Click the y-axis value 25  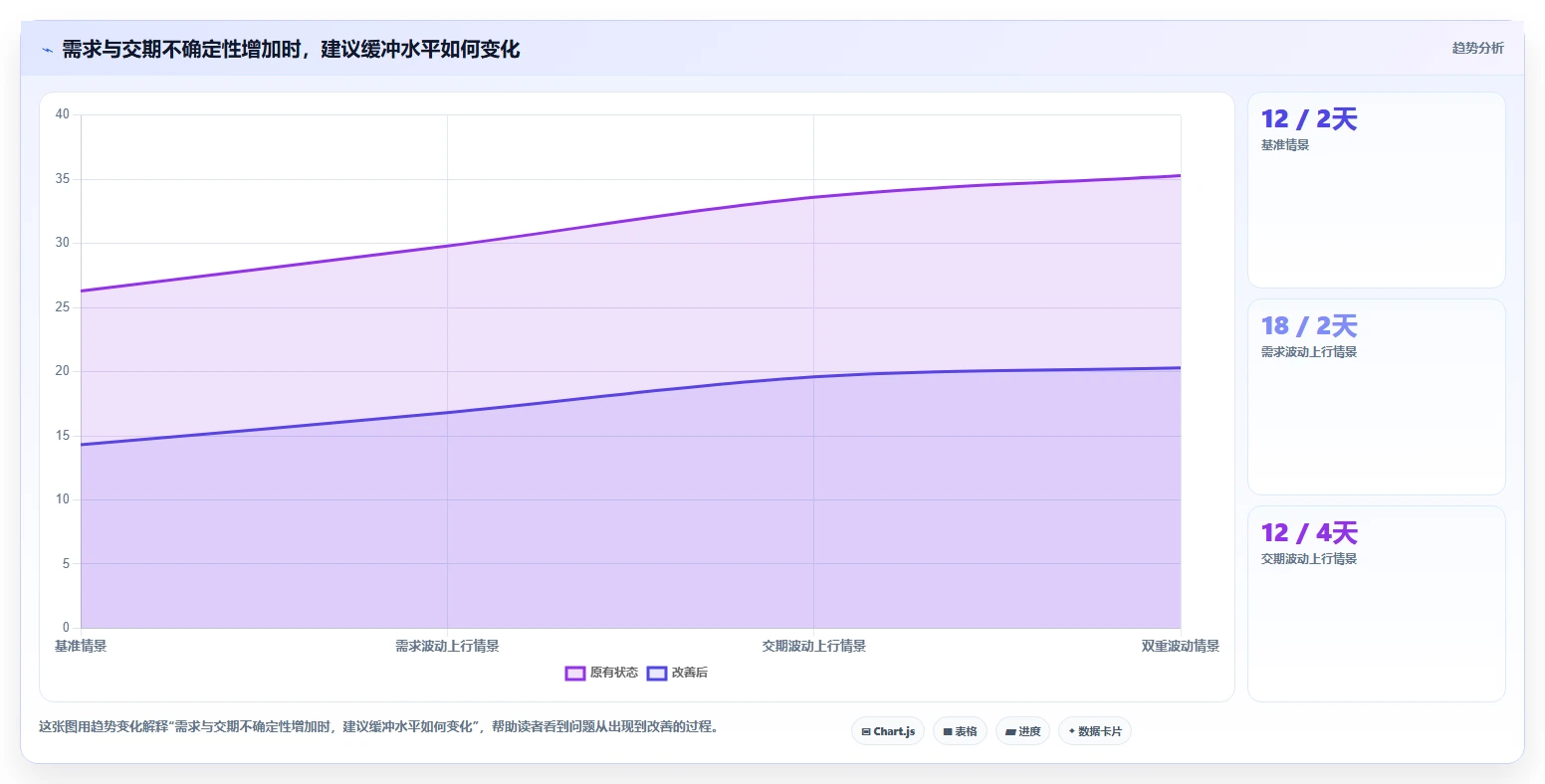(63, 307)
